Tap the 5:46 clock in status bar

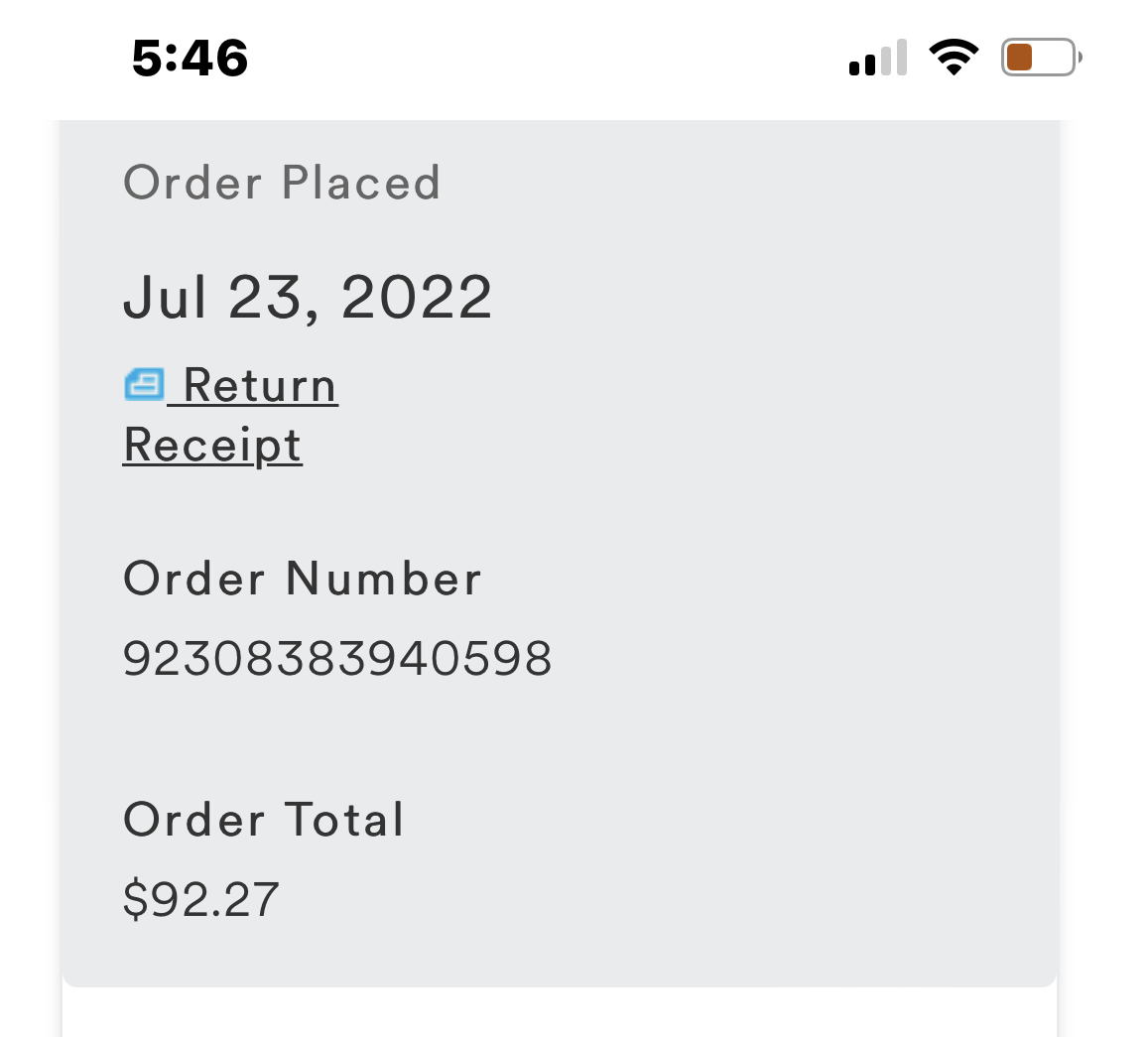pos(190,59)
